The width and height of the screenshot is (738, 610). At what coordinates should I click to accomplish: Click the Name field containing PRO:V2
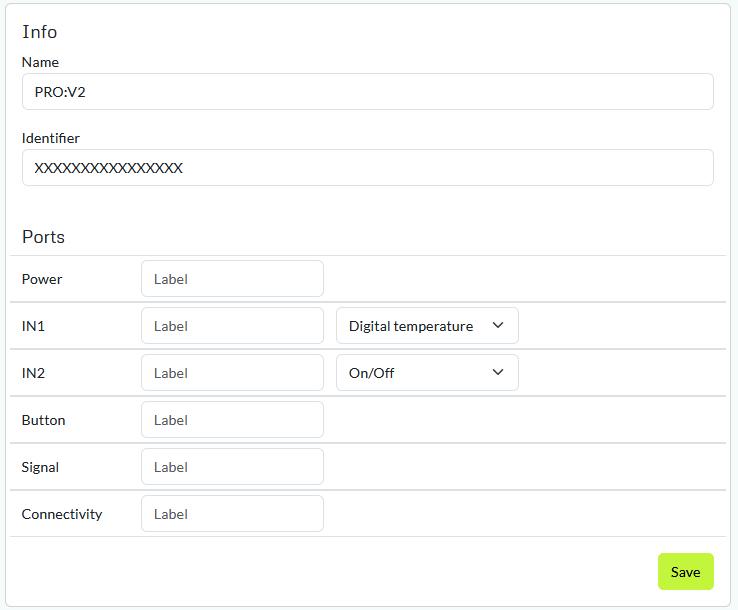click(367, 92)
